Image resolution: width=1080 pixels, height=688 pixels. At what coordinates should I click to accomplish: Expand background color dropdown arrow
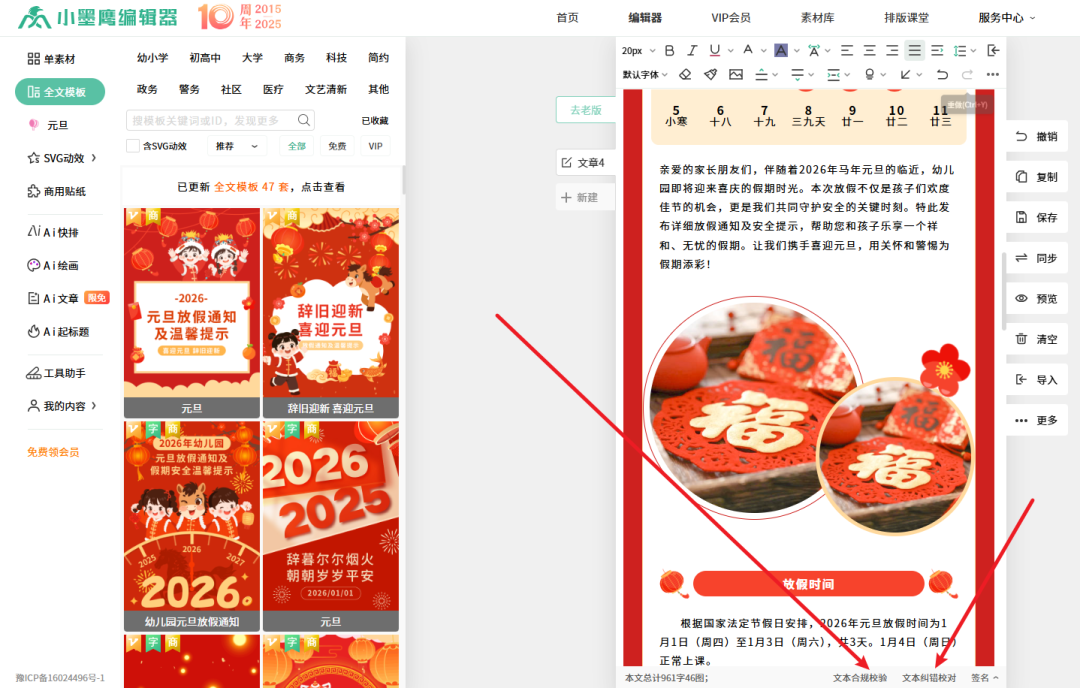pyautogui.click(x=797, y=51)
